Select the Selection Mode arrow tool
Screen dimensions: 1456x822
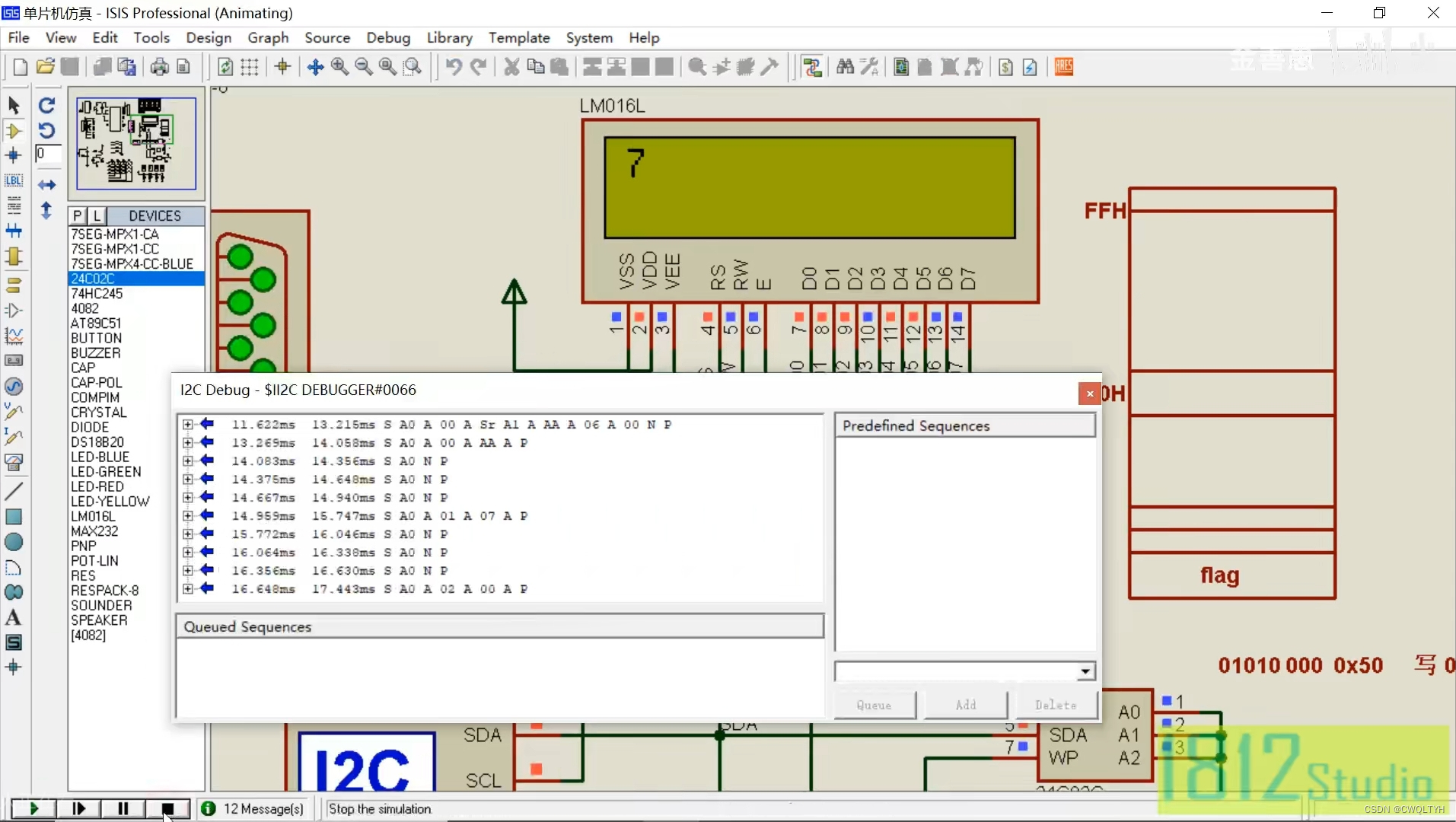pos(14,106)
